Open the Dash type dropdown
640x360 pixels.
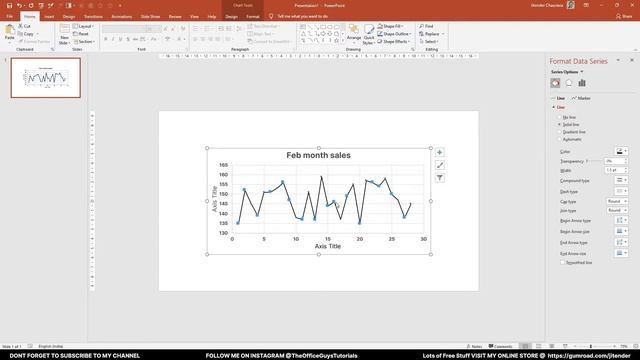pyautogui.click(x=621, y=191)
